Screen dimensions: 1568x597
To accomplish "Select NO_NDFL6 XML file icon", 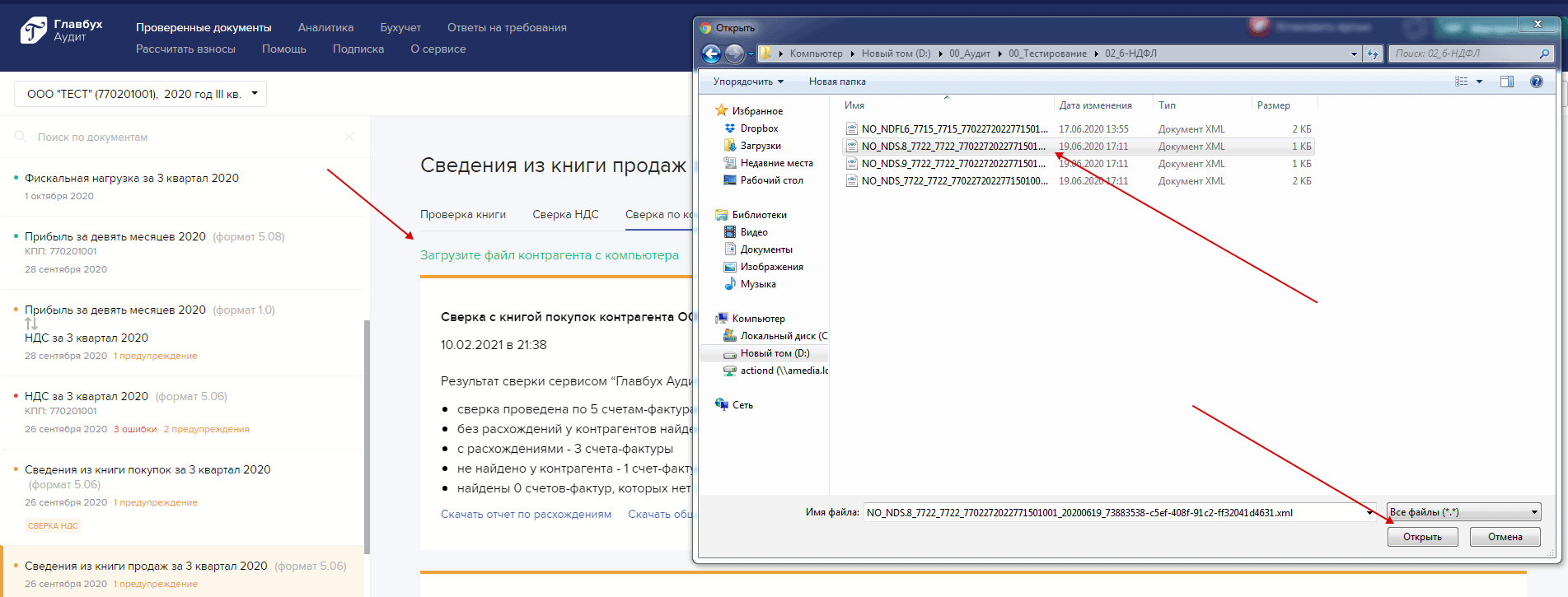I will 852,129.
